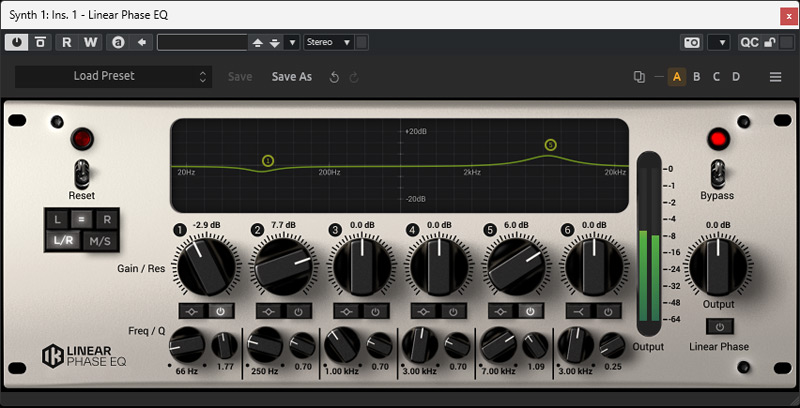Select preset slot B
Screen dimensions: 800x408
pos(696,77)
